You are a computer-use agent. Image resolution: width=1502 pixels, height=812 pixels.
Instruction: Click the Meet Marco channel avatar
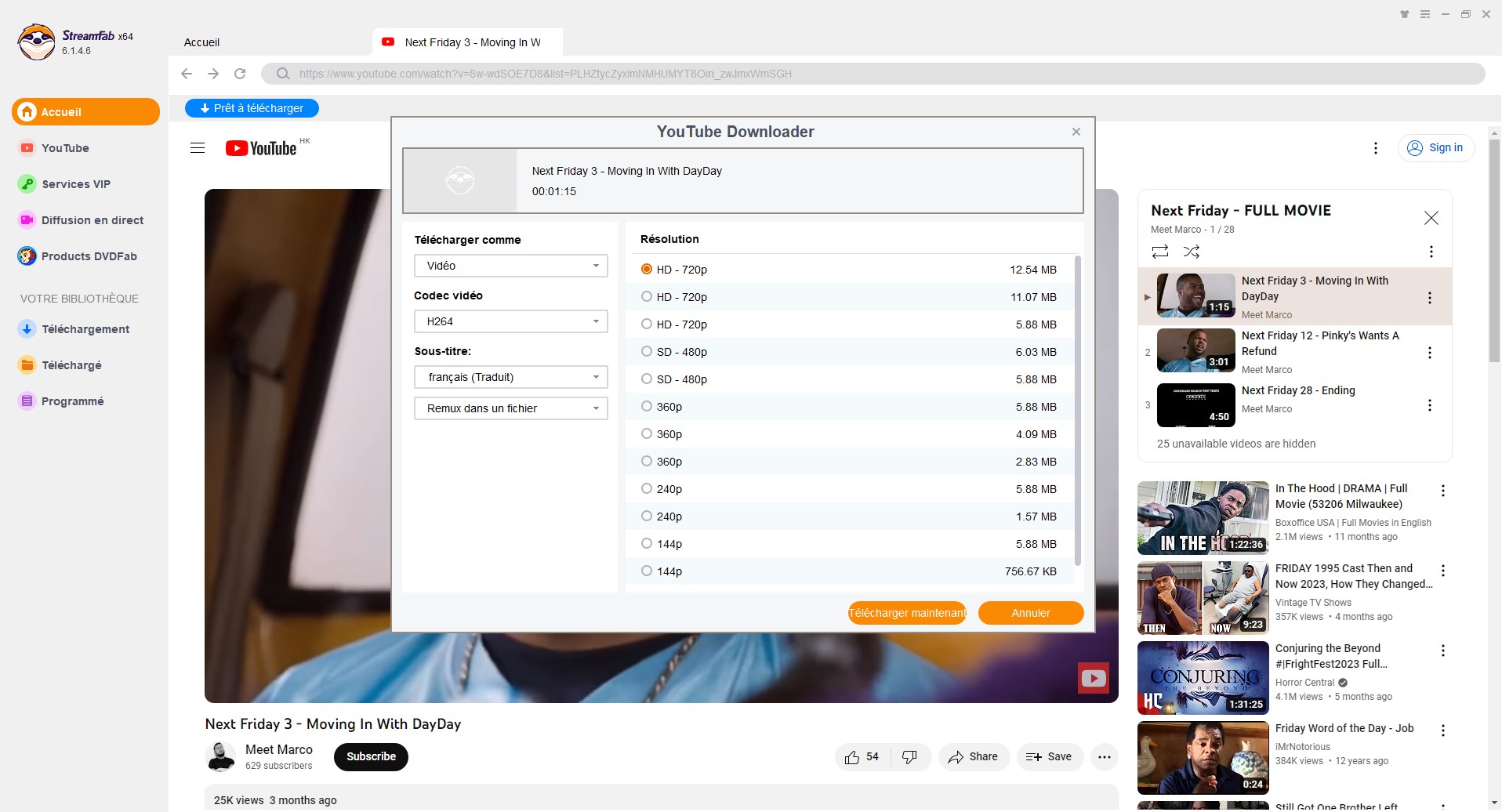[x=220, y=756]
